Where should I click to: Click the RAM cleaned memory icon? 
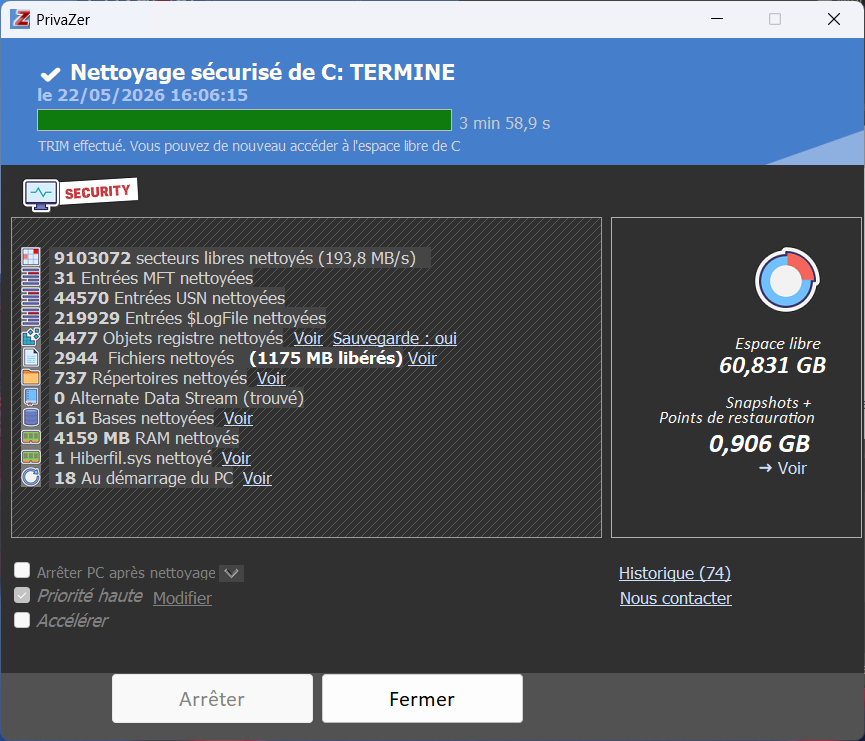click(31, 438)
